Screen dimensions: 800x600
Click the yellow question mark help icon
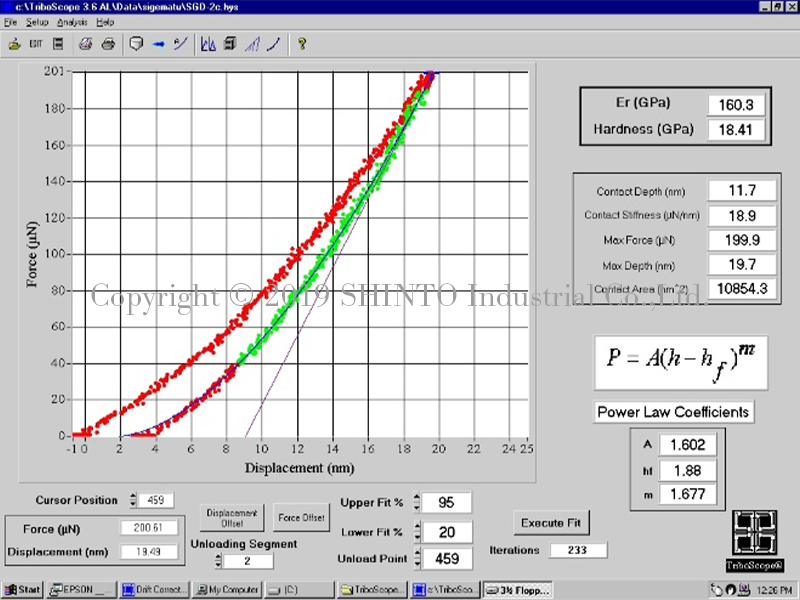(x=302, y=44)
